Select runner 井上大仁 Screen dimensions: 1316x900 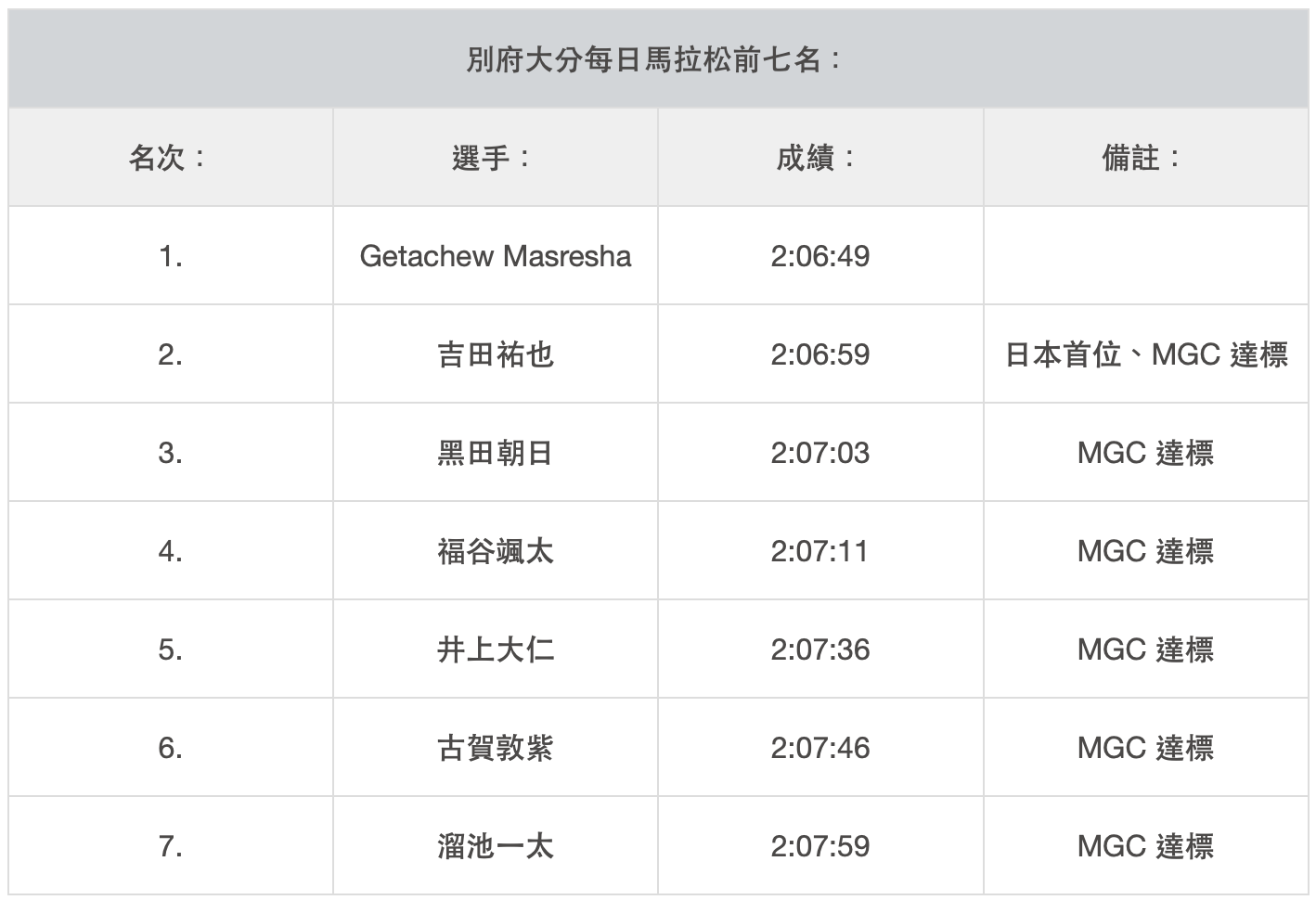click(495, 649)
